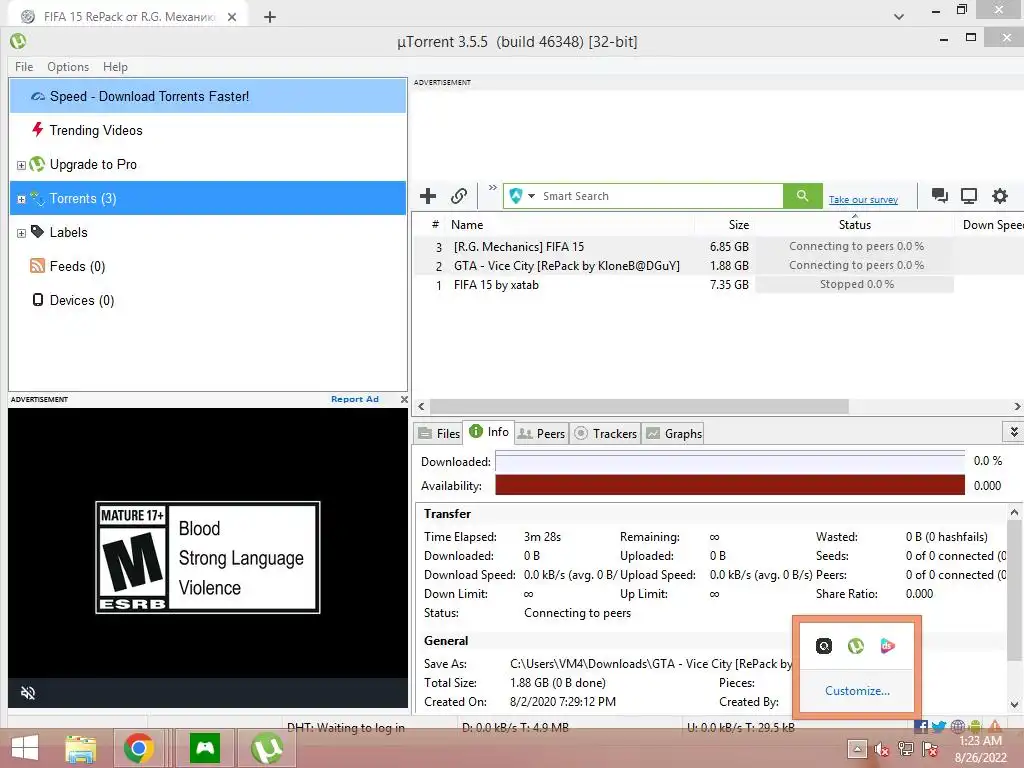
Task: Select FIFA 15 by xatab torrent
Action: 496,285
